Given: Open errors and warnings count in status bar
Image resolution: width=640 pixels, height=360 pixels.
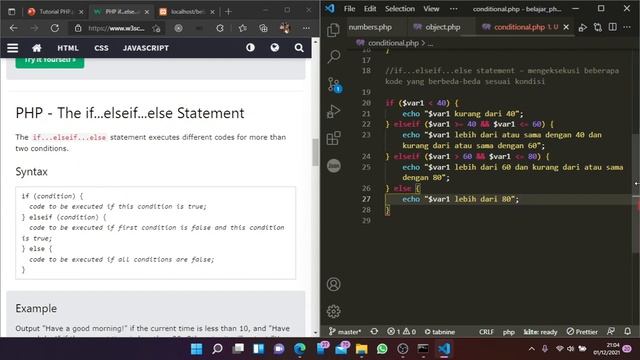Looking at the screenshot, I should tap(401, 331).
